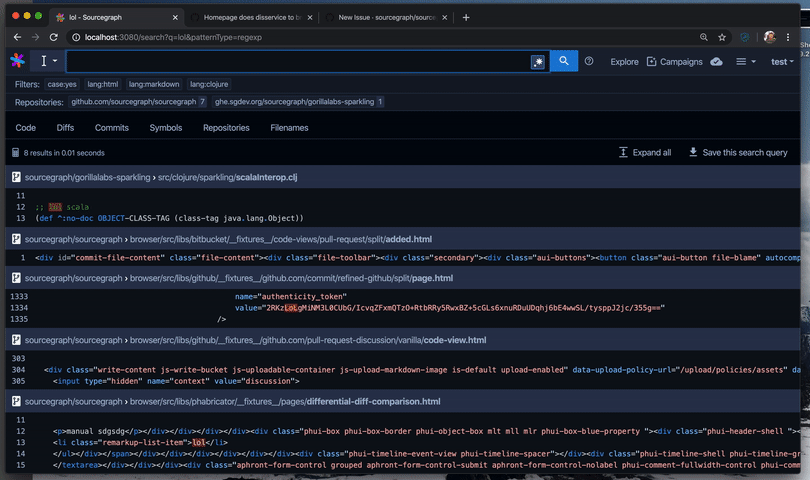Filter by gorillalabs-sparkling repository chip
Viewport: 810px width, 480px height.
coord(299,102)
